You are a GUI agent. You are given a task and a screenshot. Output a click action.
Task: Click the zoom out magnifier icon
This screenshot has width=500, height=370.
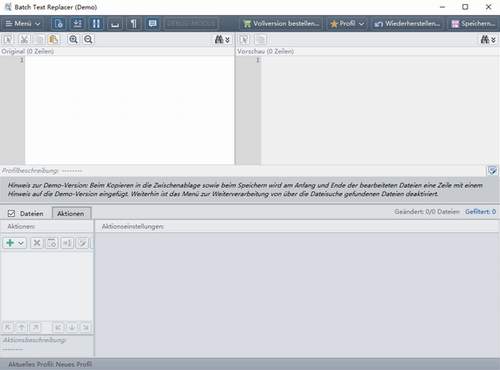pyautogui.click(x=88, y=40)
